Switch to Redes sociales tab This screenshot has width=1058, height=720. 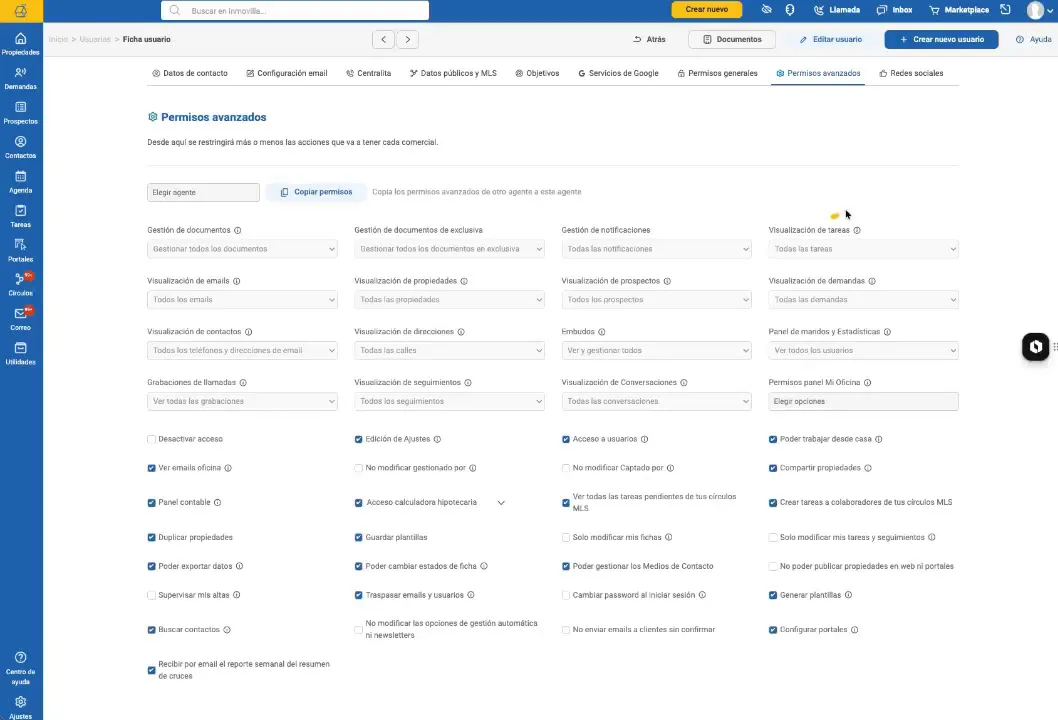(x=911, y=73)
